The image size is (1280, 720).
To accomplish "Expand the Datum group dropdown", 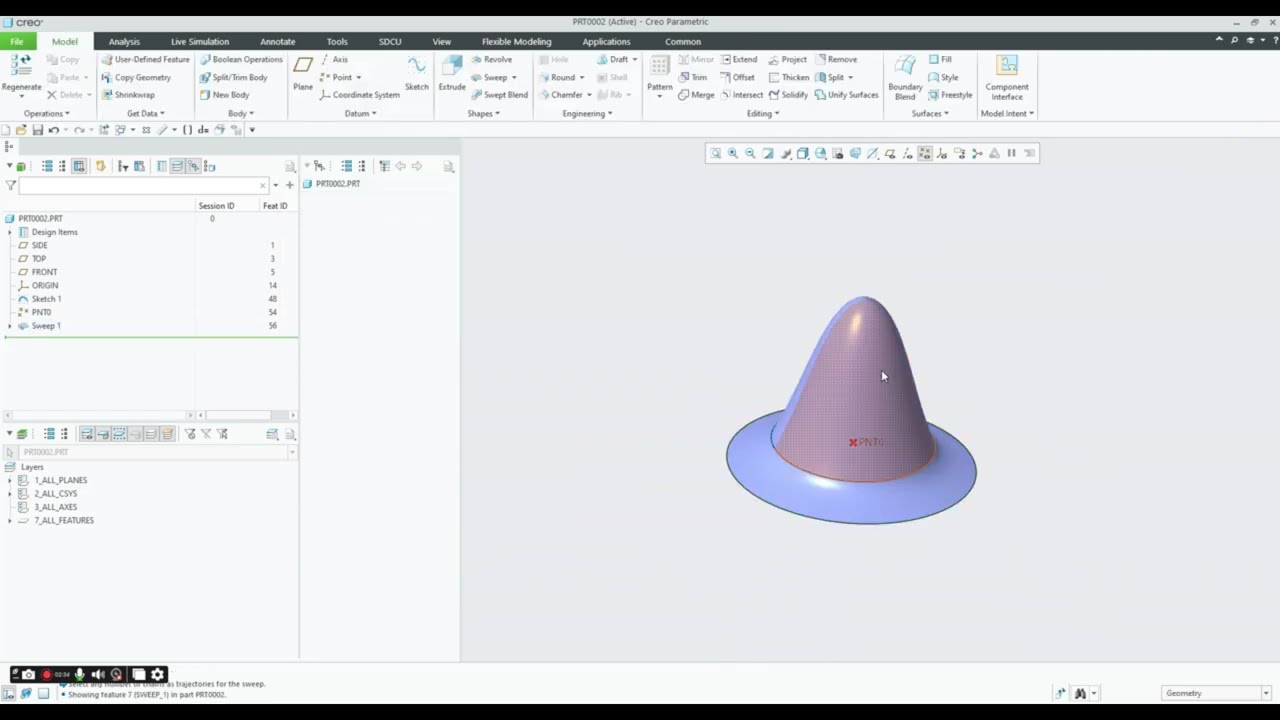I will (x=360, y=113).
